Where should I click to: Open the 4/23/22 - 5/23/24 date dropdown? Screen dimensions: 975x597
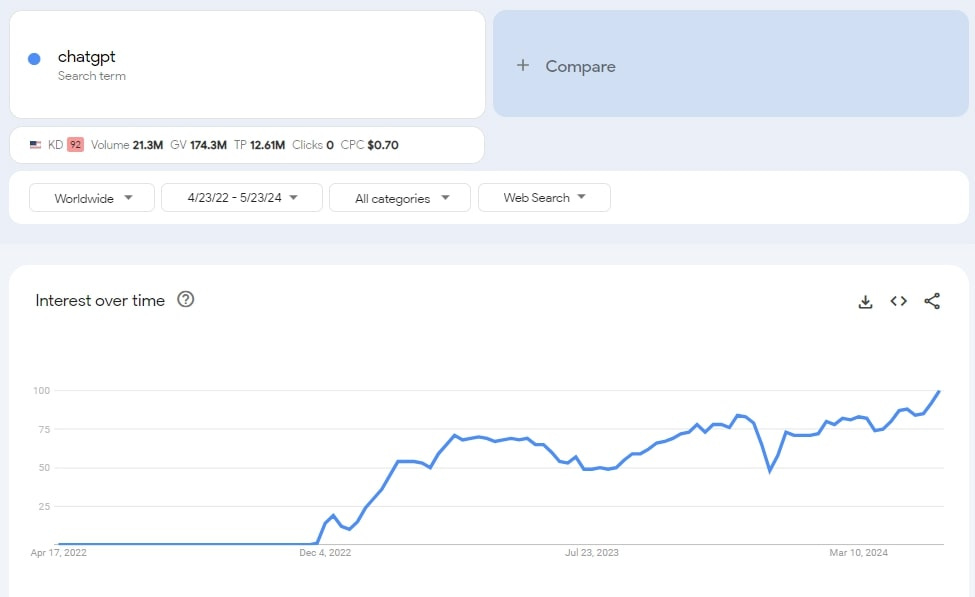click(x=242, y=198)
